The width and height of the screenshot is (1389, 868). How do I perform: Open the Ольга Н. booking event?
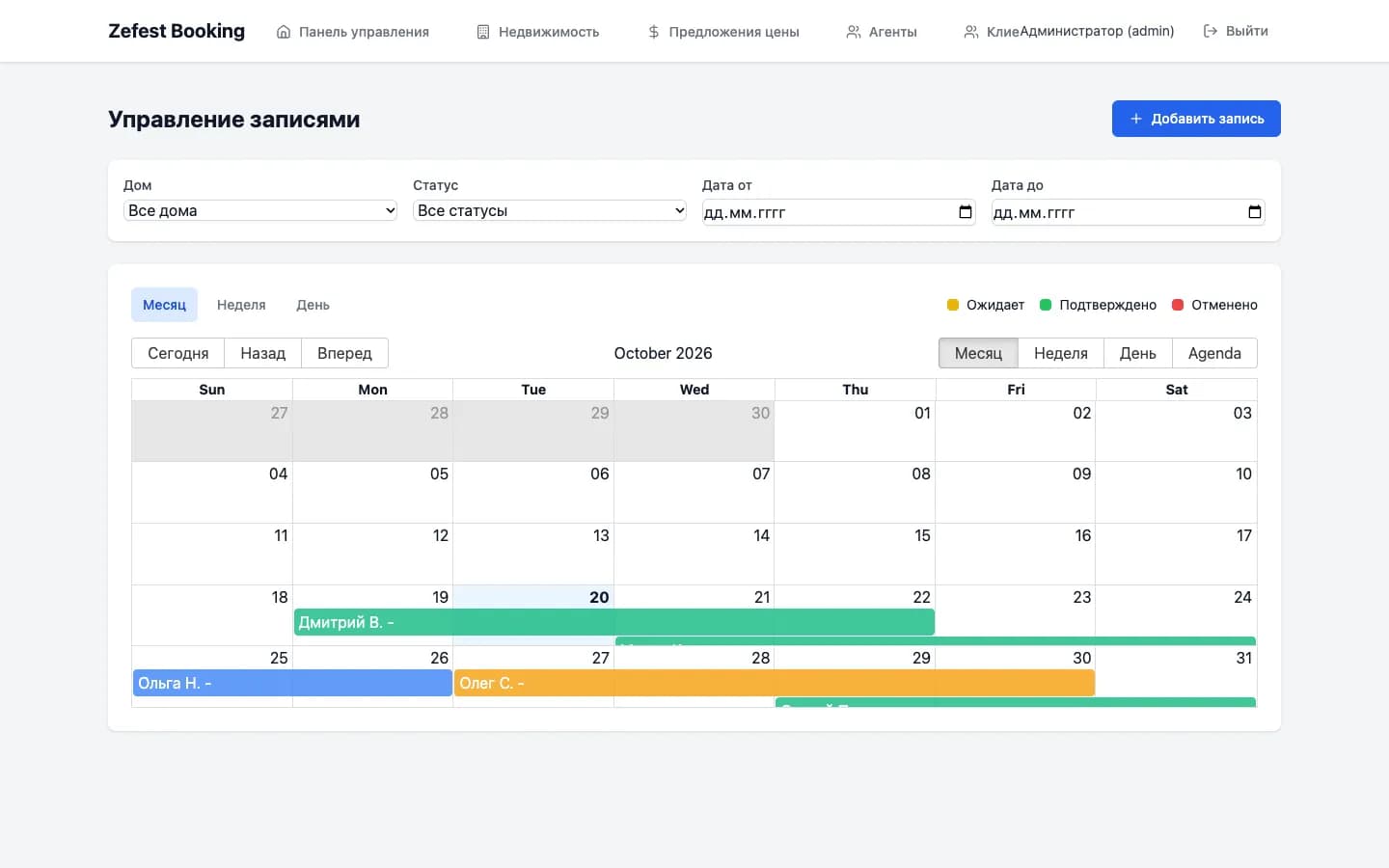pos(292,683)
